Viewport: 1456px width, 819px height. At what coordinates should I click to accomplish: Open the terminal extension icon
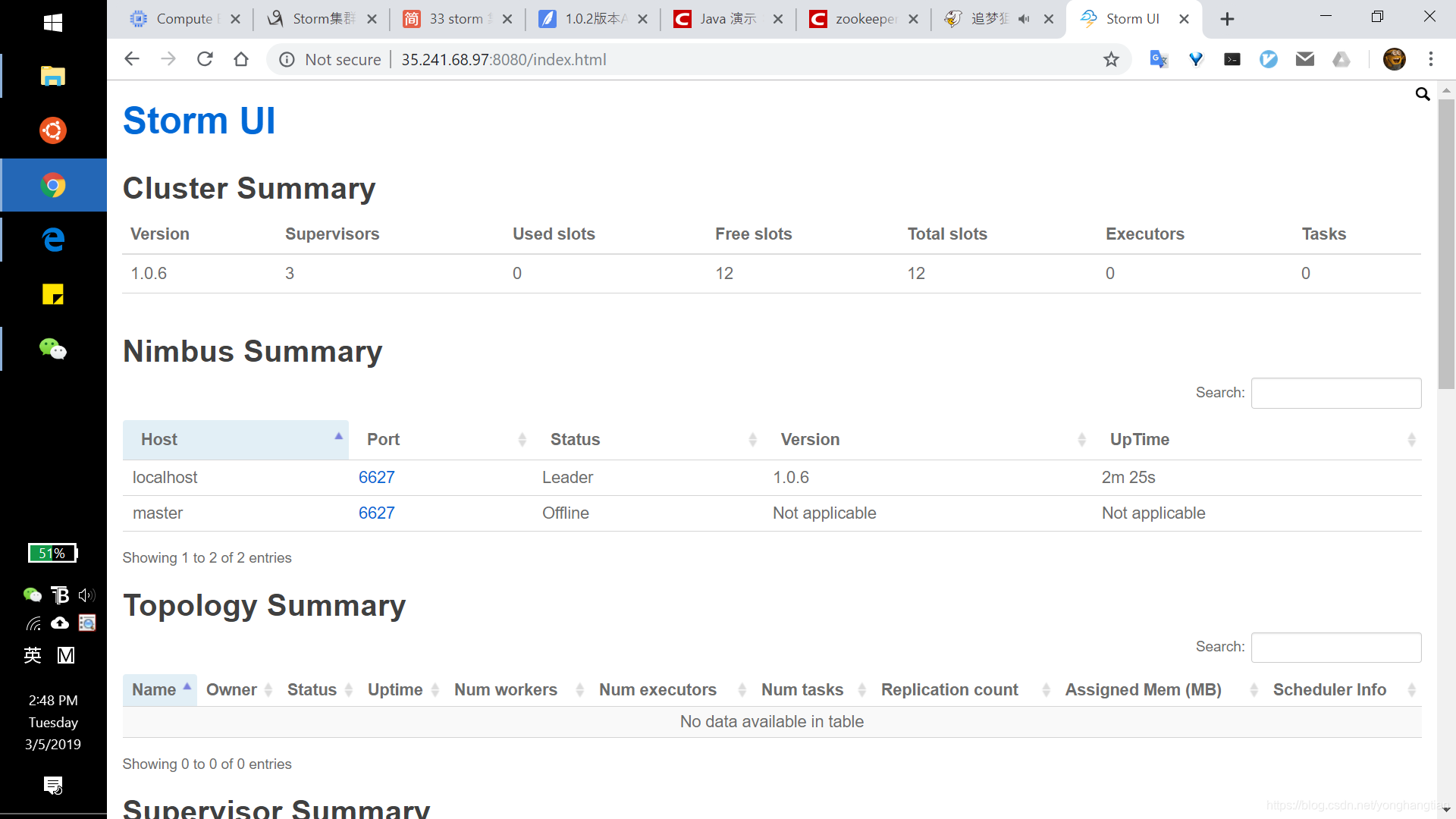click(1232, 59)
